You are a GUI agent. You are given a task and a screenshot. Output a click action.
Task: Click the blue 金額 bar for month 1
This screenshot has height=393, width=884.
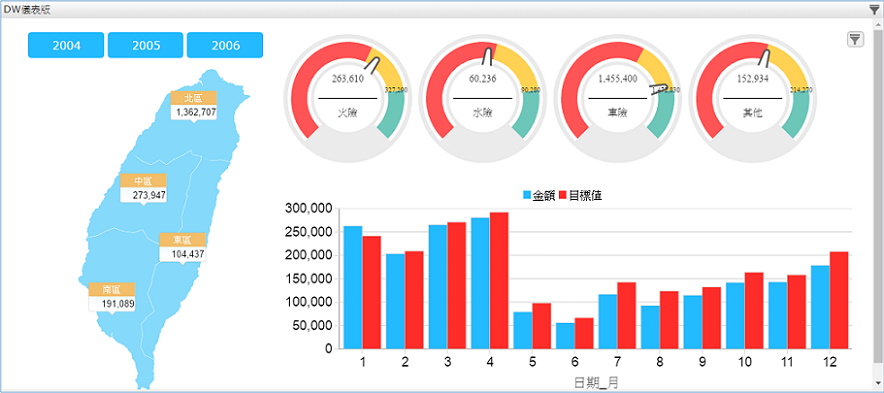352,288
